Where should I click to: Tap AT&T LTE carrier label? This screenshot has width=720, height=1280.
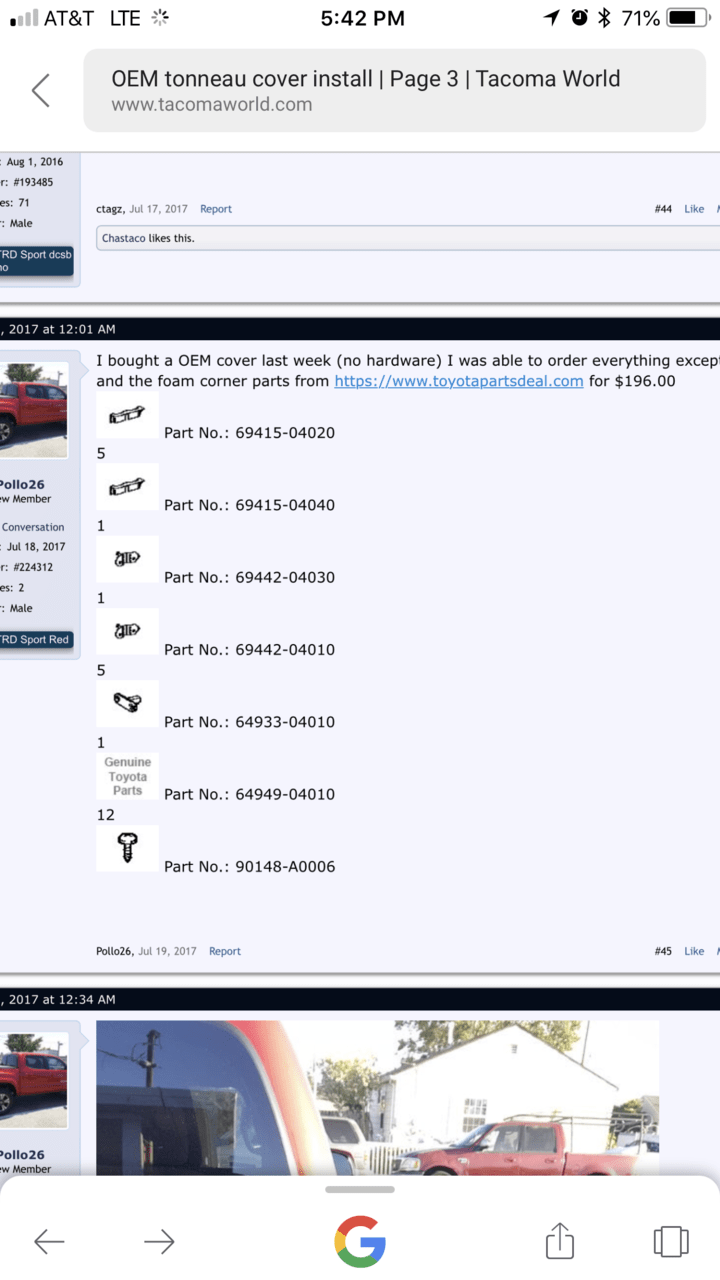pos(91,18)
